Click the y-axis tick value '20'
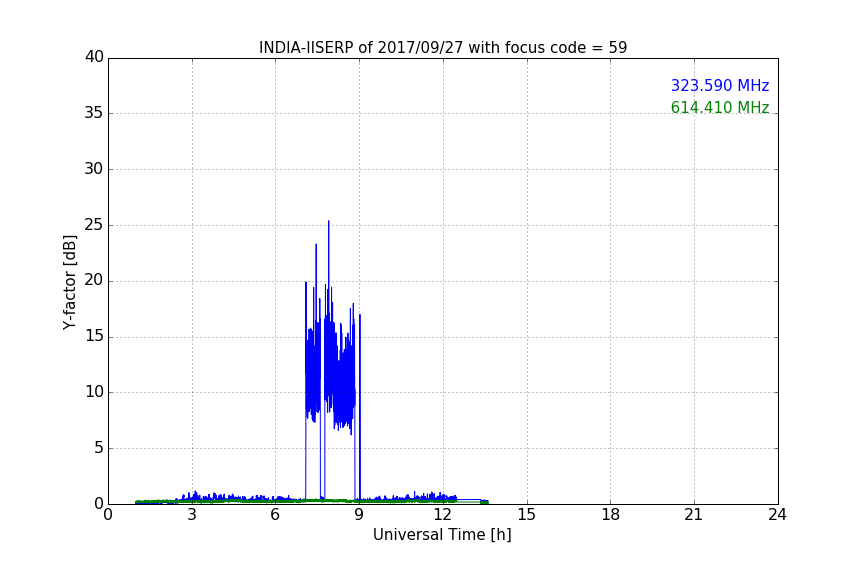 pos(94,281)
